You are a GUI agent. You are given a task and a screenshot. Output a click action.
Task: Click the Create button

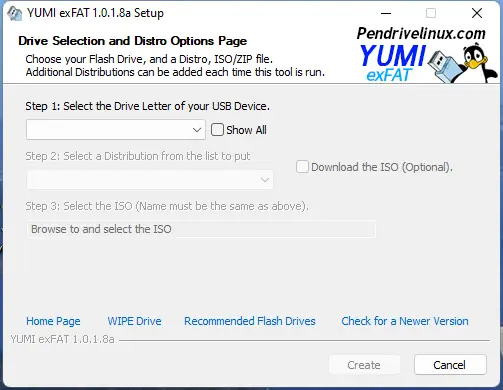[364, 365]
